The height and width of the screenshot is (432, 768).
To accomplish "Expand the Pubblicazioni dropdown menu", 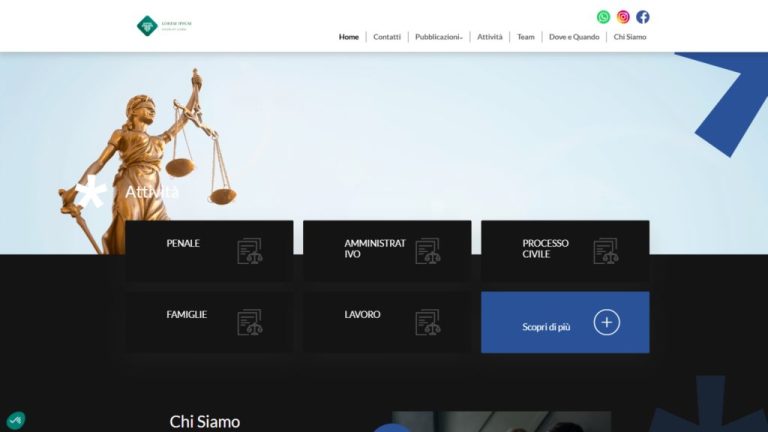I will pos(439,37).
